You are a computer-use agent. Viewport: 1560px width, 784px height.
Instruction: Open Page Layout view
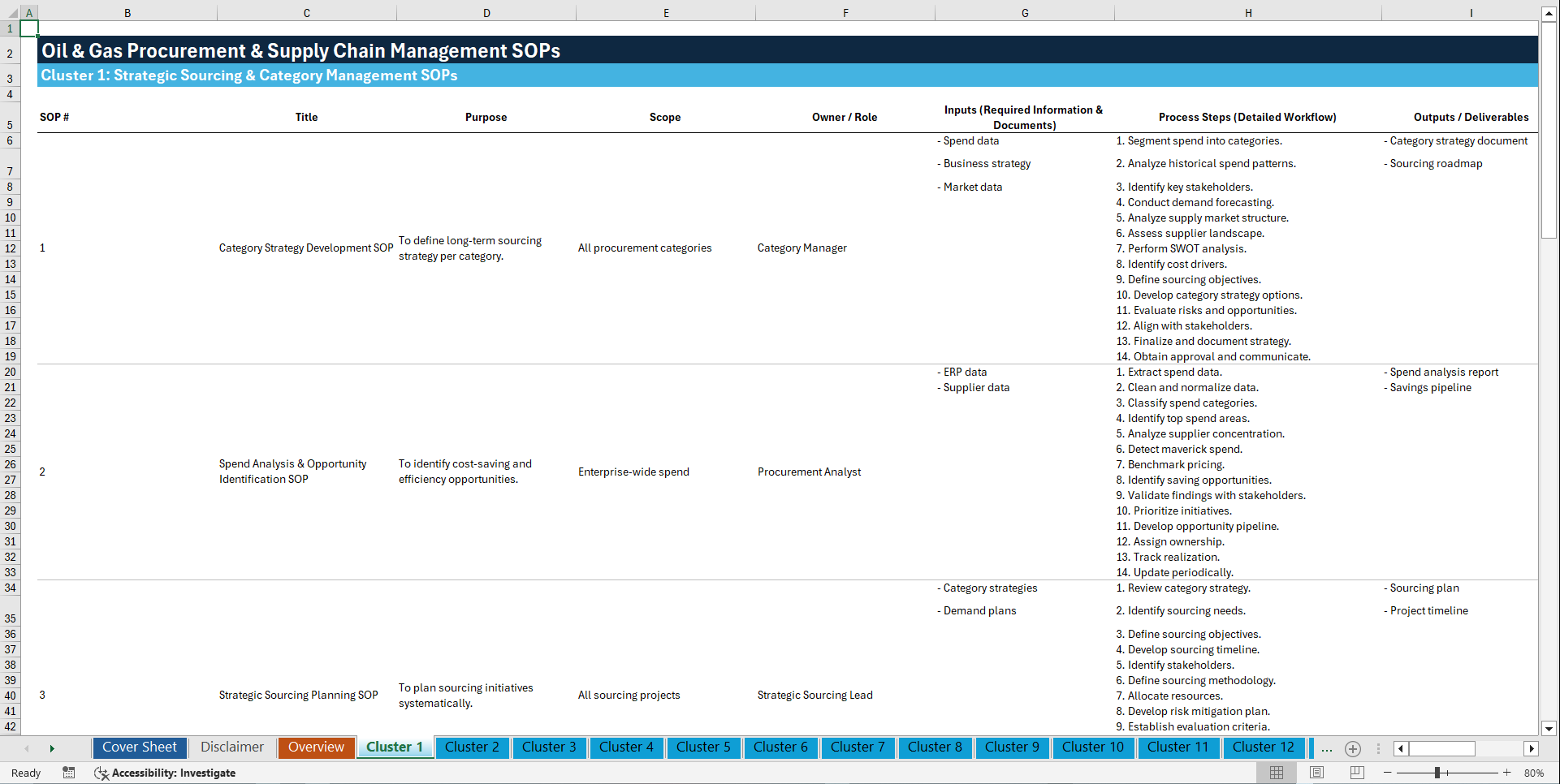coord(1316,773)
